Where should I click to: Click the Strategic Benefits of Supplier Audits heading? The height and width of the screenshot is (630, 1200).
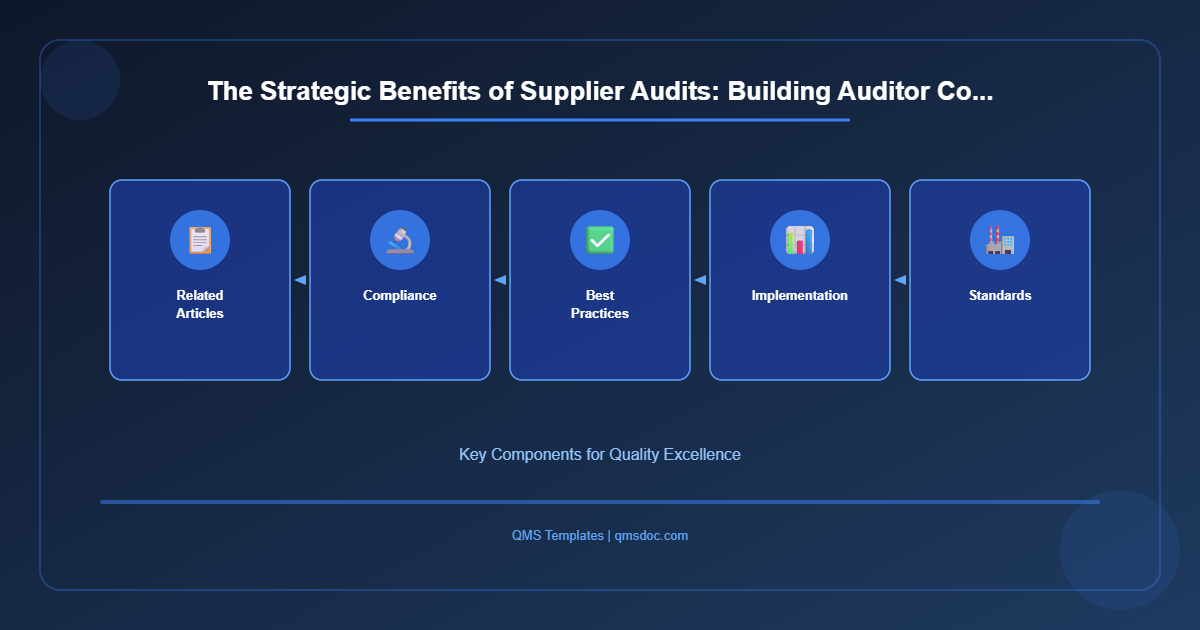(x=600, y=91)
